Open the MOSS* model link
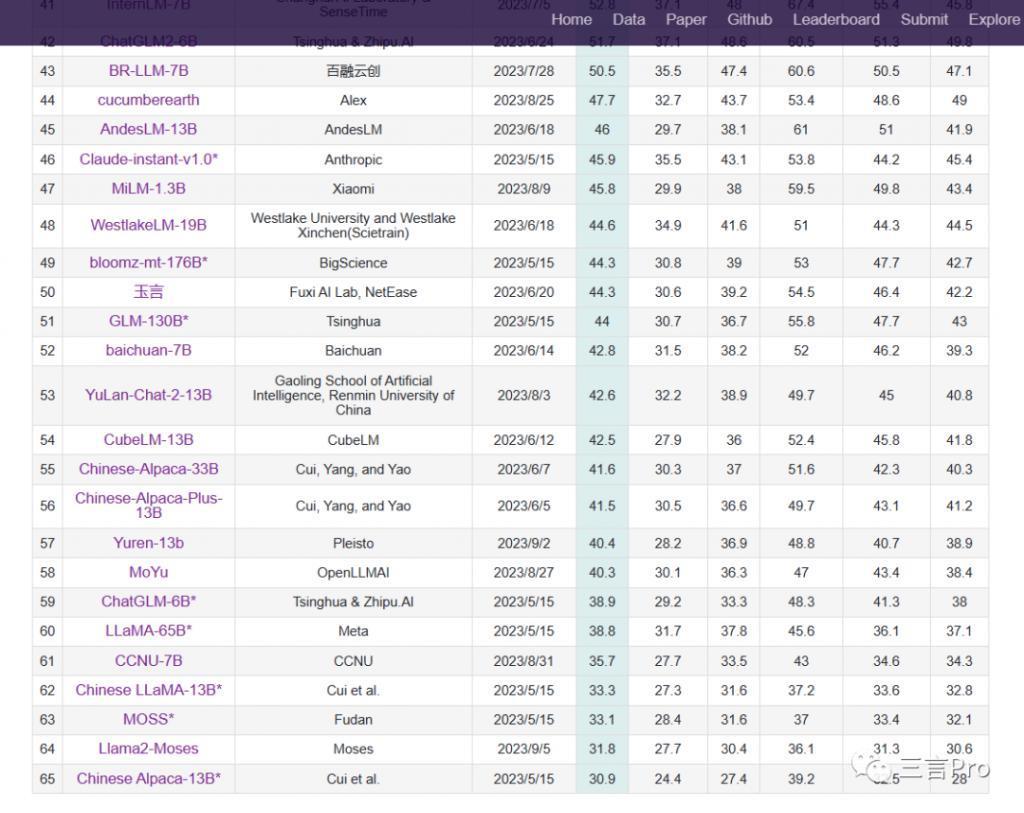This screenshot has width=1024, height=813. (148, 719)
